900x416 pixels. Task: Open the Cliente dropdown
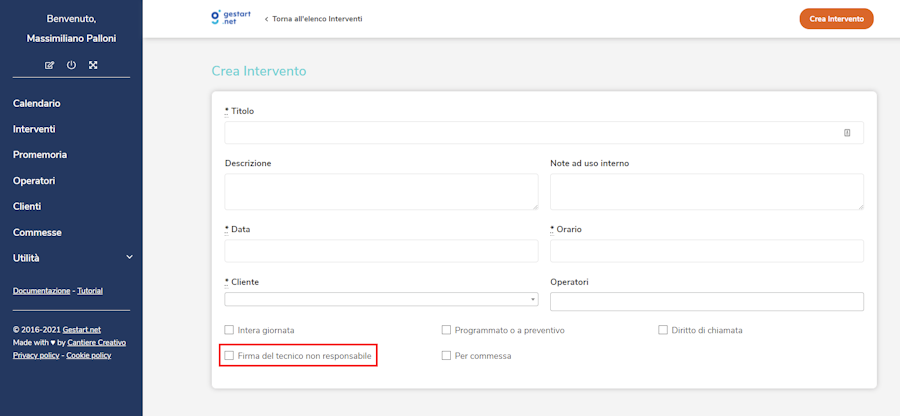click(381, 299)
